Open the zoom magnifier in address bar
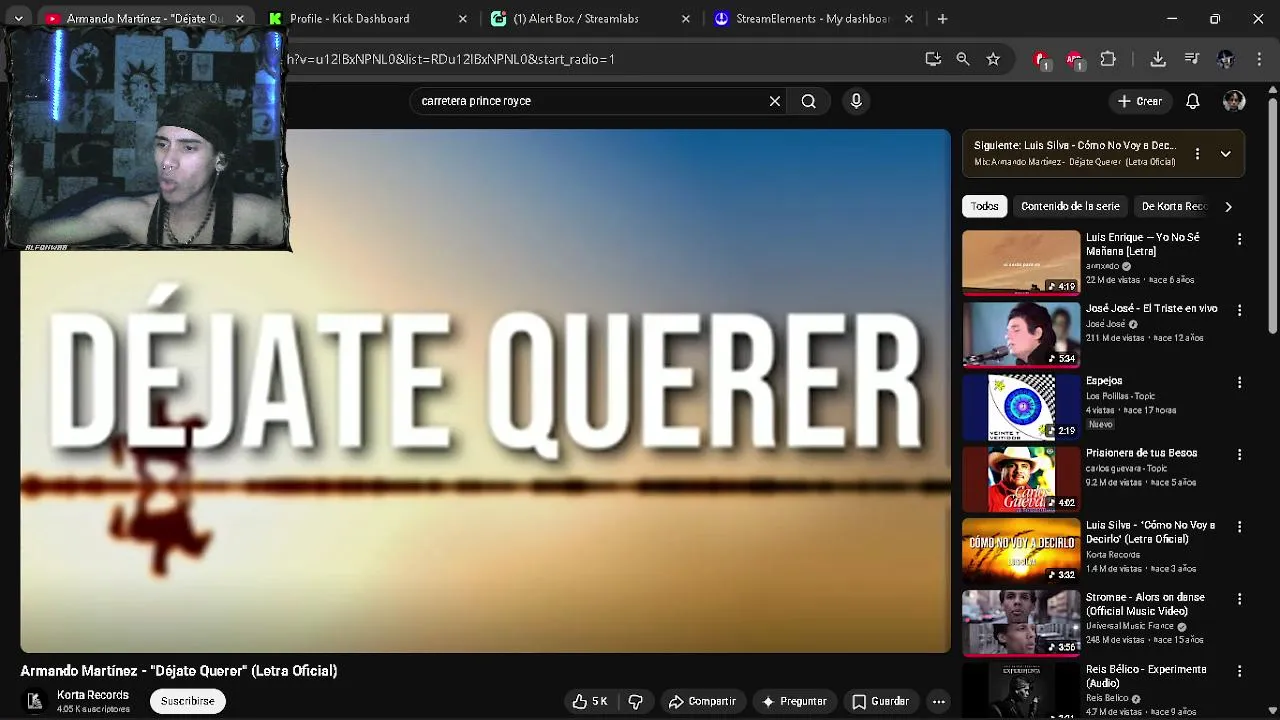Screen dimensions: 1280x720 [963, 59]
